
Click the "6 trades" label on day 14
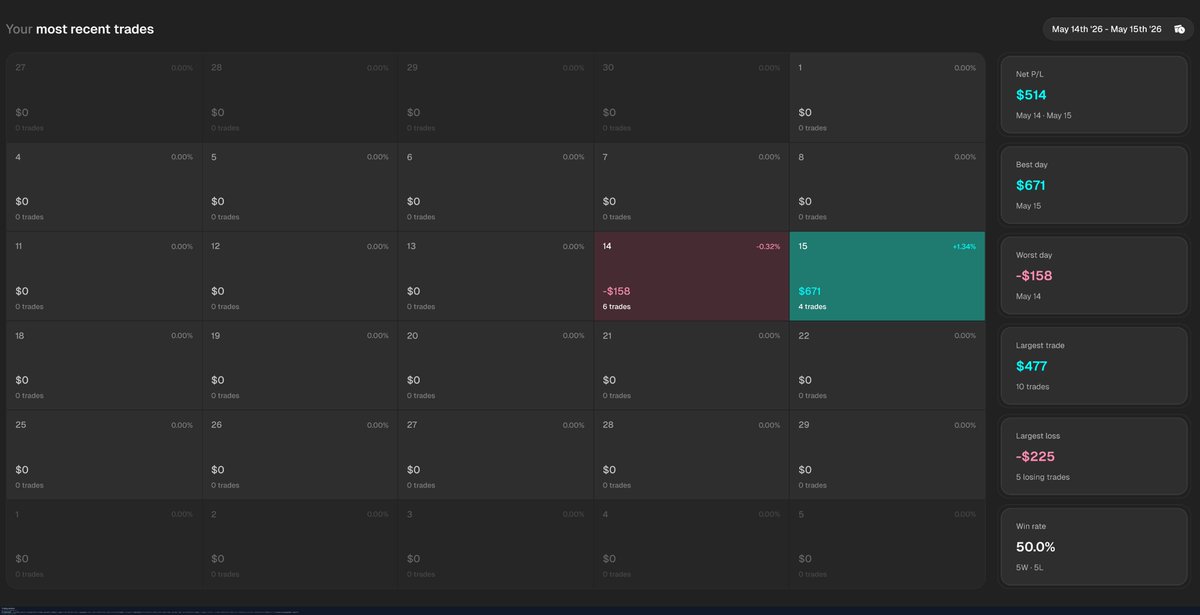(617, 307)
